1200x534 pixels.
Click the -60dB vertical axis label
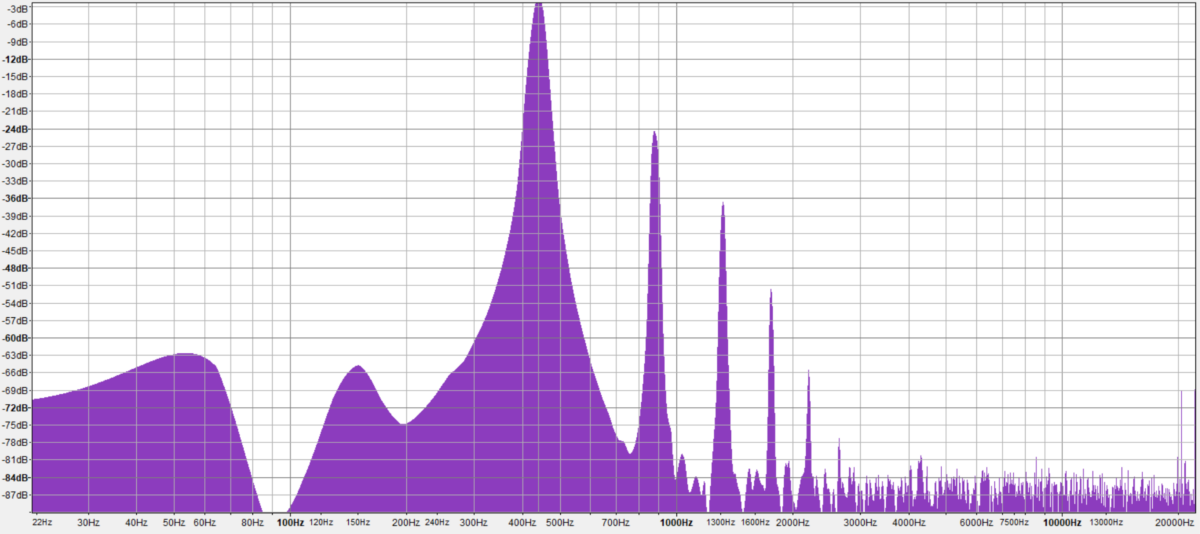[x=15, y=338]
